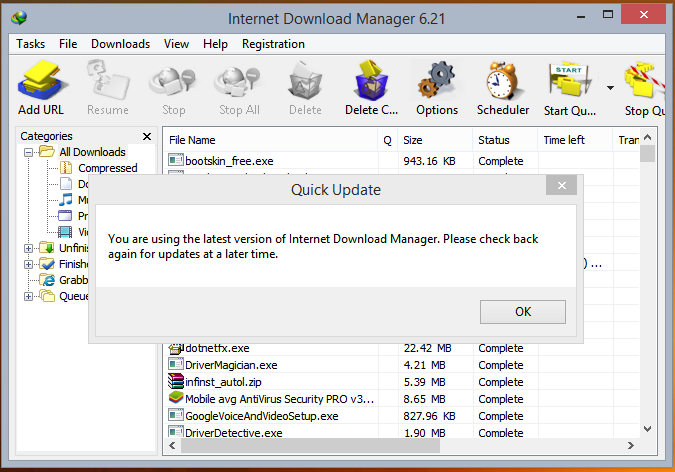
Task: Click the horizontal scrollbar right arrow
Action: tap(631, 445)
